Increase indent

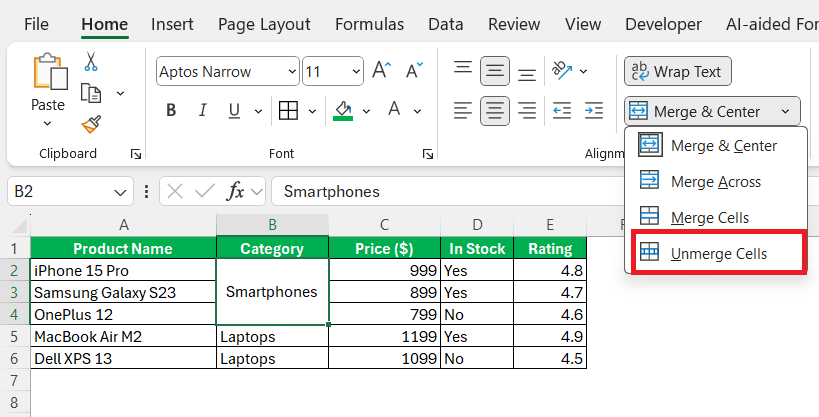click(594, 110)
